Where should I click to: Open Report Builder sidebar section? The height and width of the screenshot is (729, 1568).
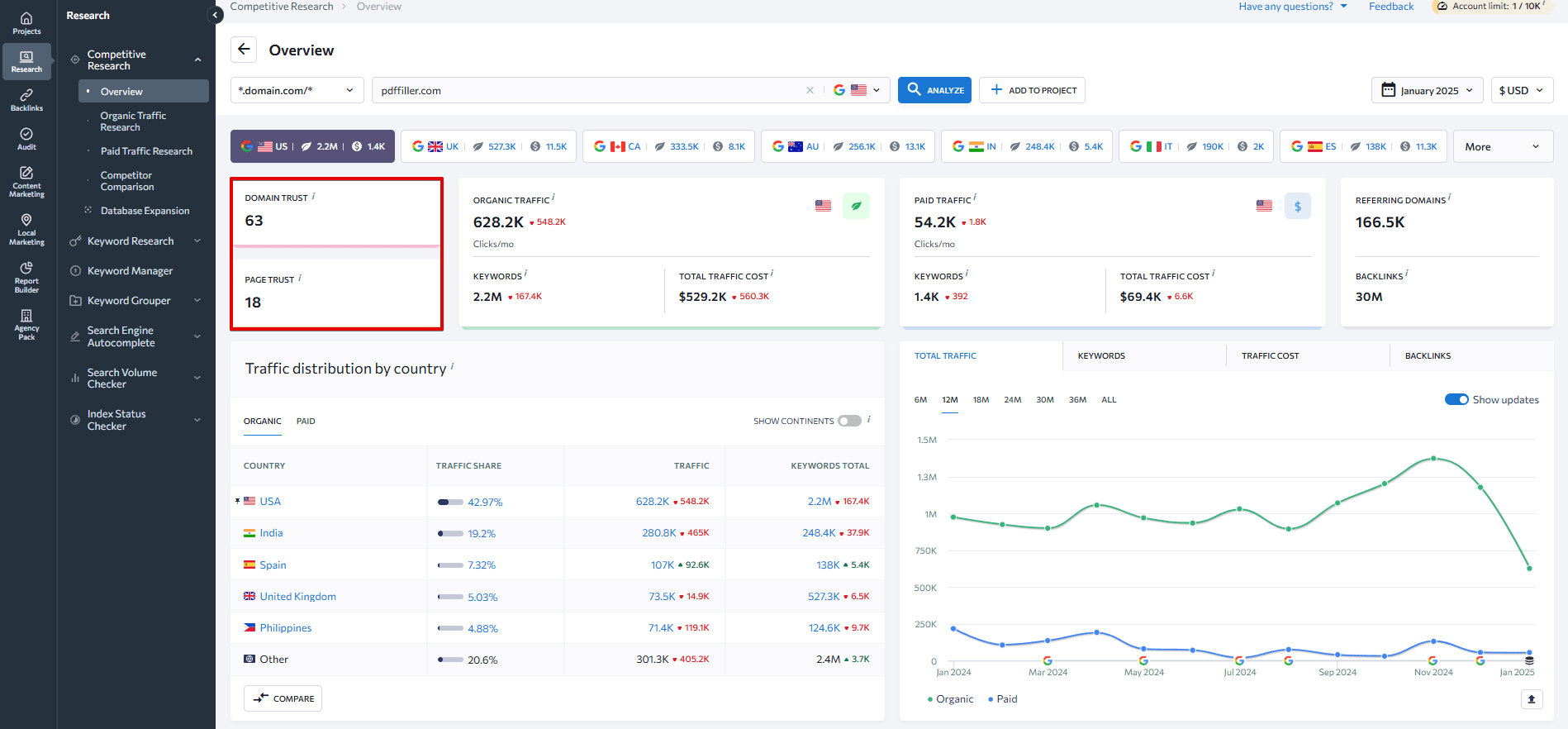pos(26,277)
